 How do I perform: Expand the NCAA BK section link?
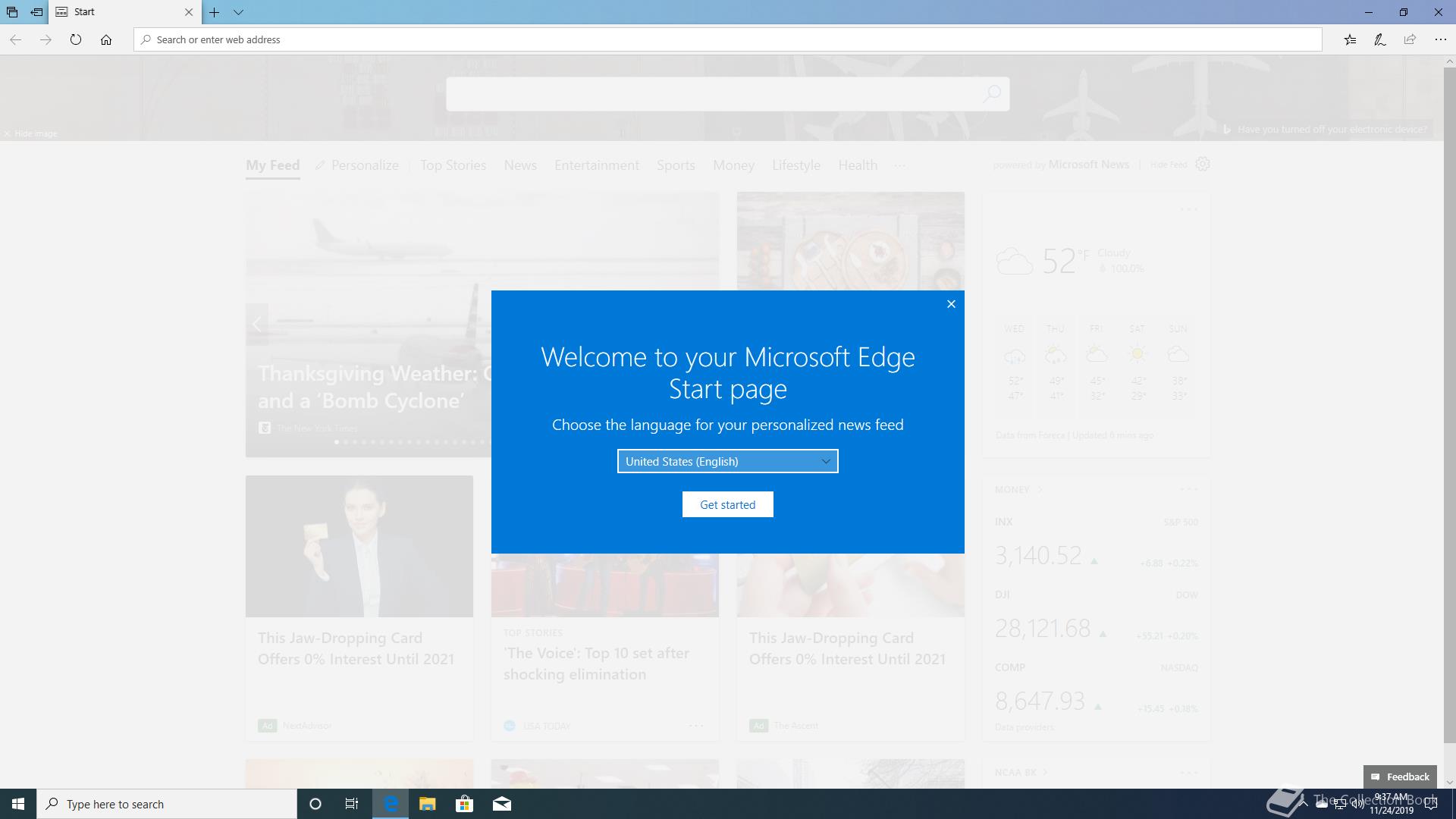point(1021,772)
